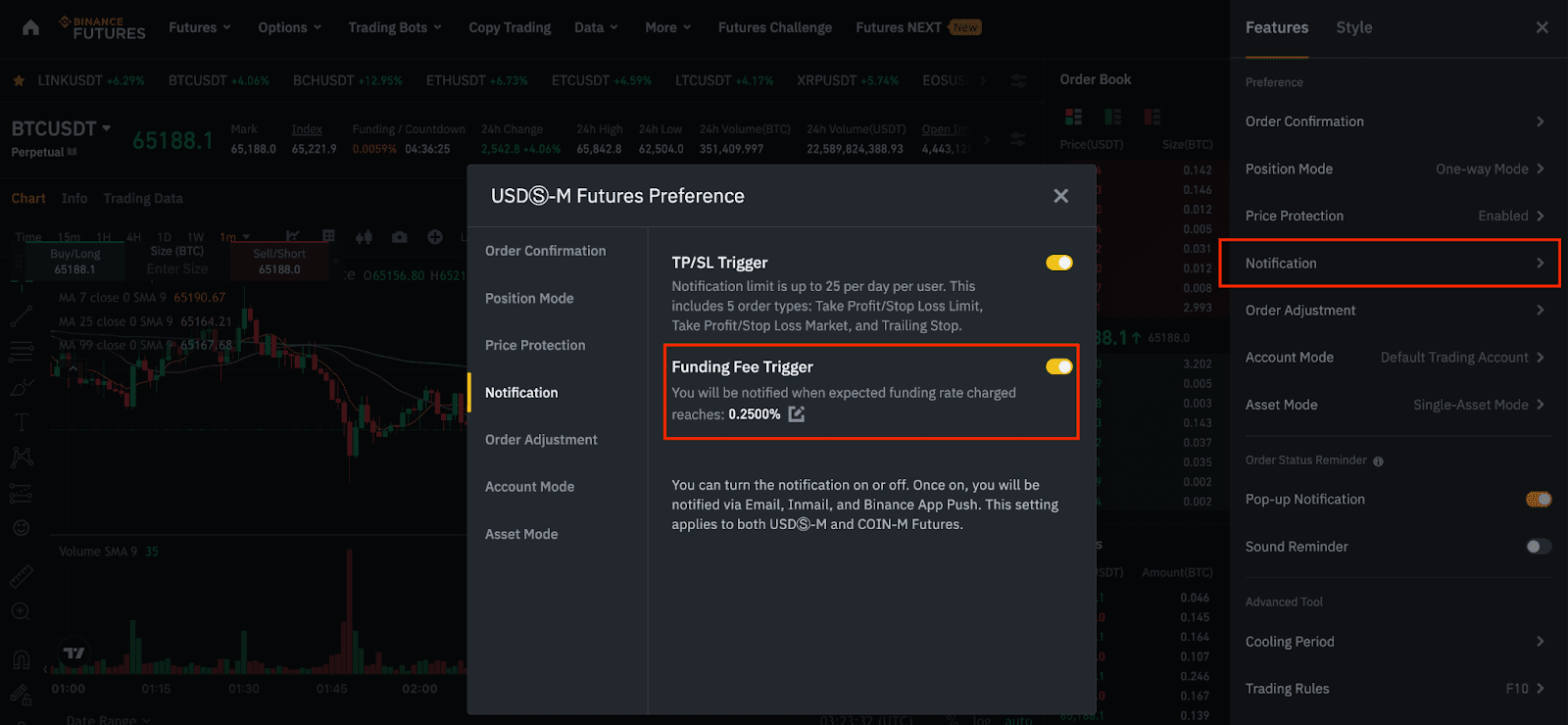Turn off the Funding Fee Trigger switch

point(1058,366)
